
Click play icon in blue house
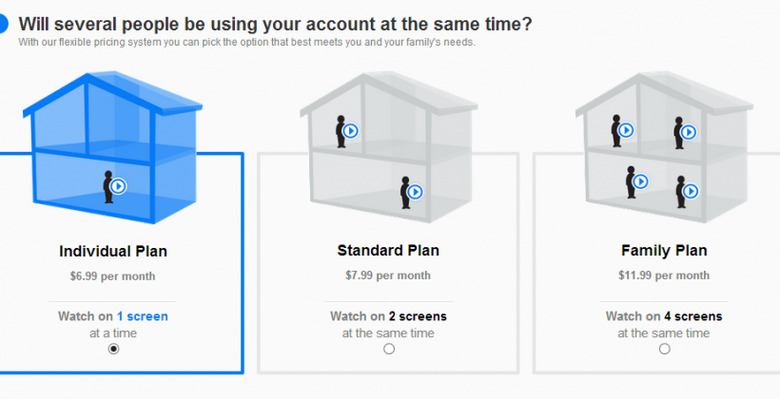tap(118, 187)
